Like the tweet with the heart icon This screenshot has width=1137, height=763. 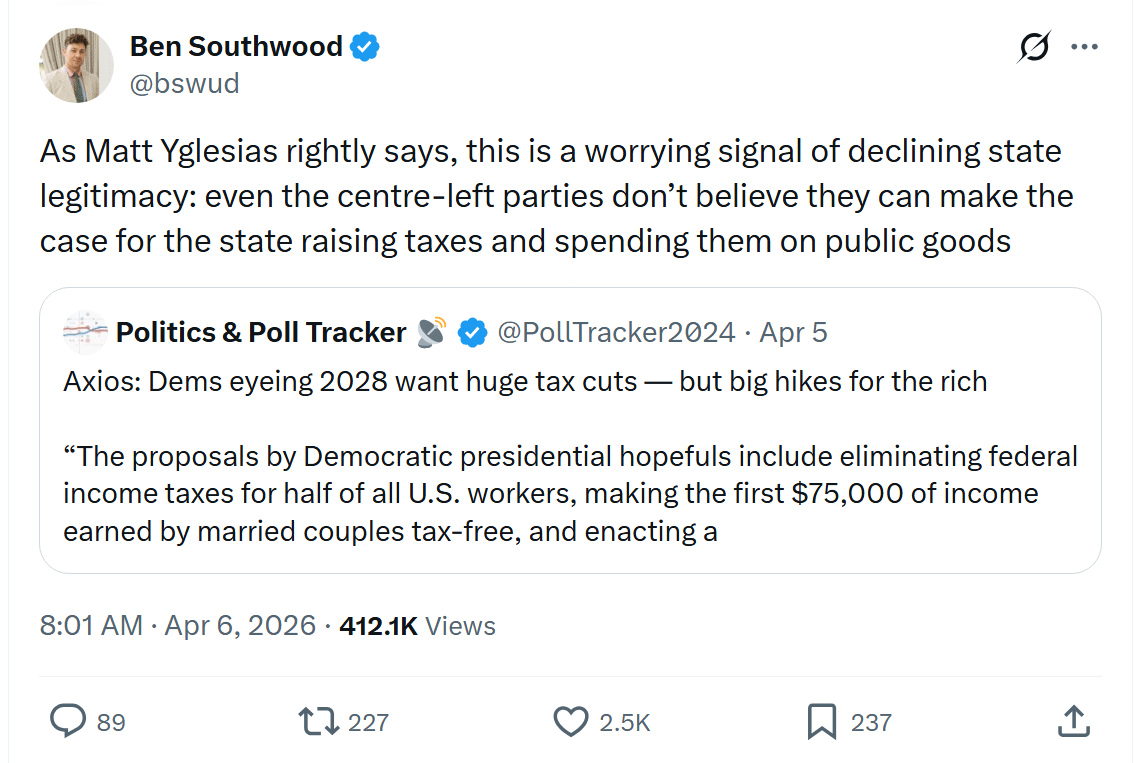[x=571, y=721]
